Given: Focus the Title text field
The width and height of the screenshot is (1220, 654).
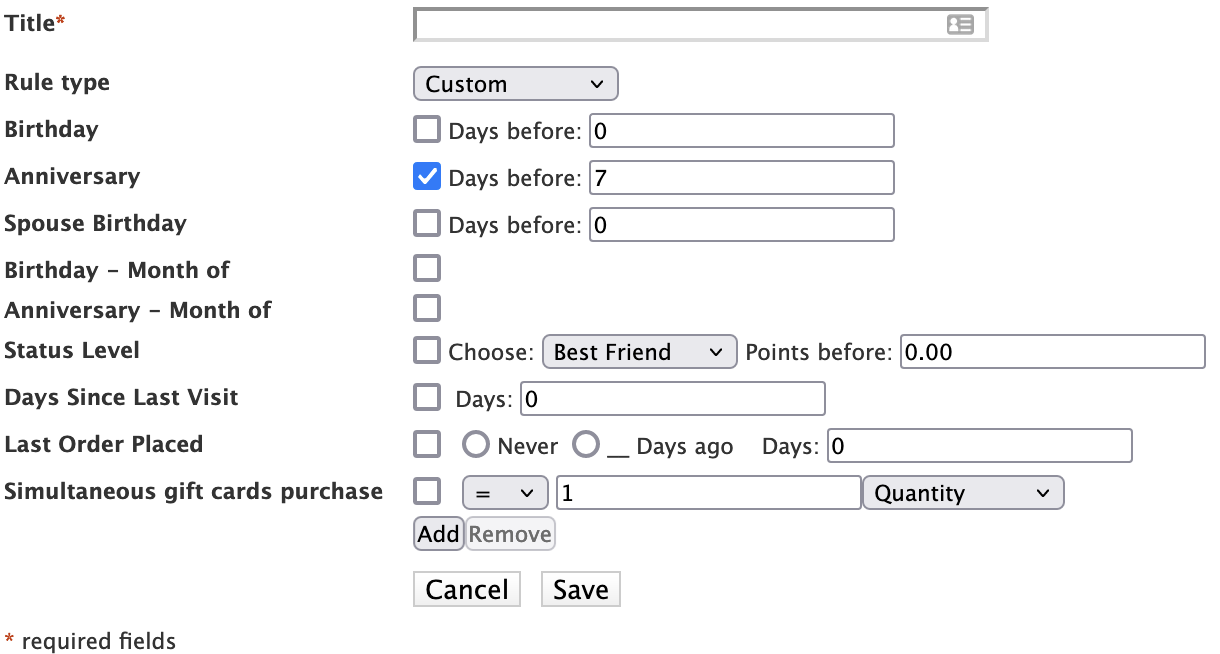Looking at the screenshot, I should tap(680, 25).
